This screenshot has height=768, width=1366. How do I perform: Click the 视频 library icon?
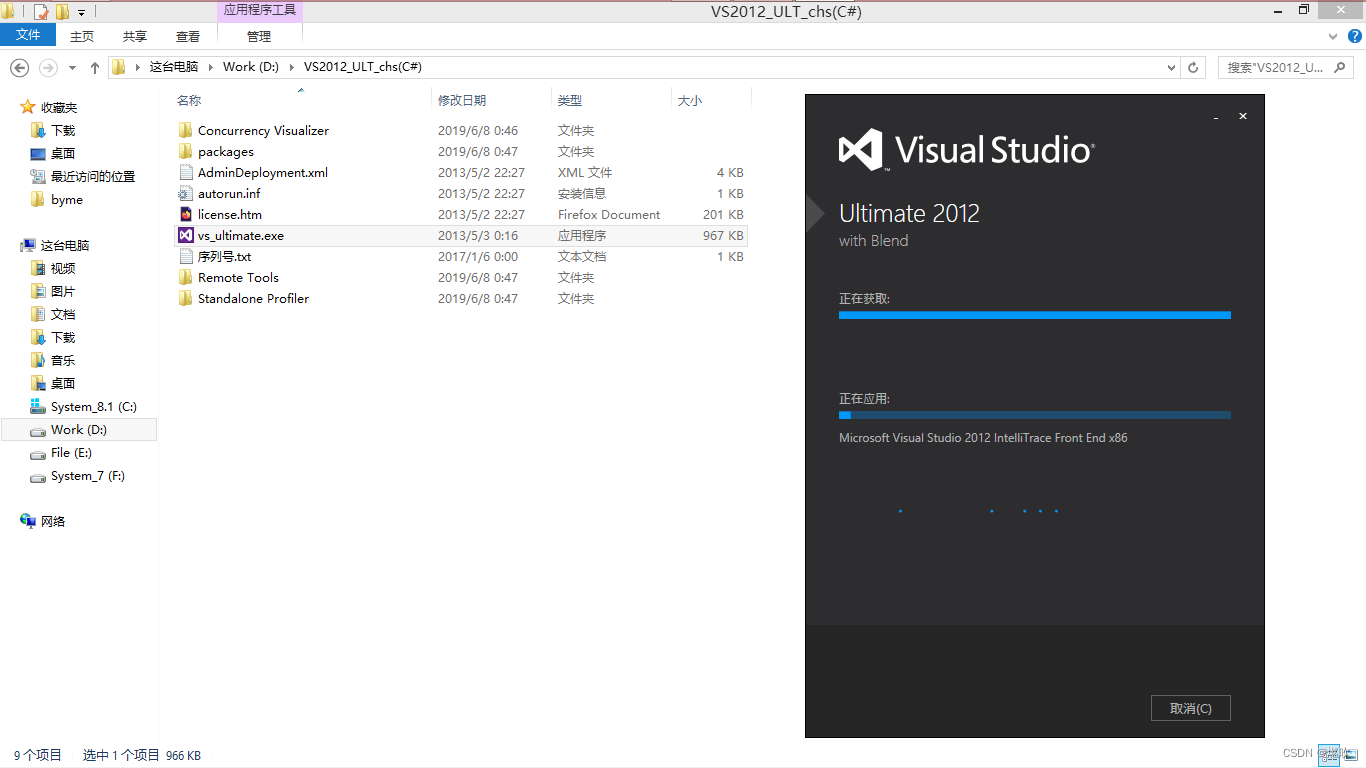(x=38, y=268)
